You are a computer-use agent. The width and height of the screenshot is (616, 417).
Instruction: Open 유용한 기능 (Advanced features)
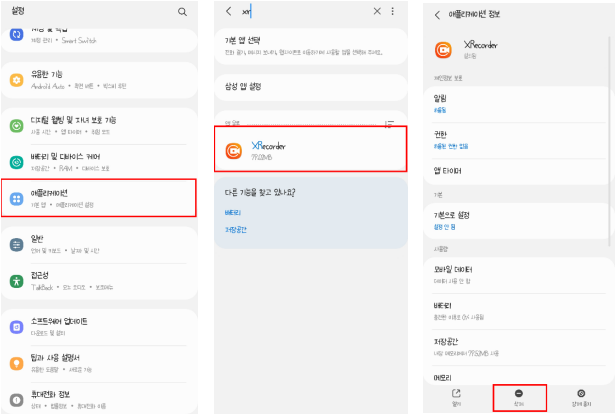coord(99,80)
